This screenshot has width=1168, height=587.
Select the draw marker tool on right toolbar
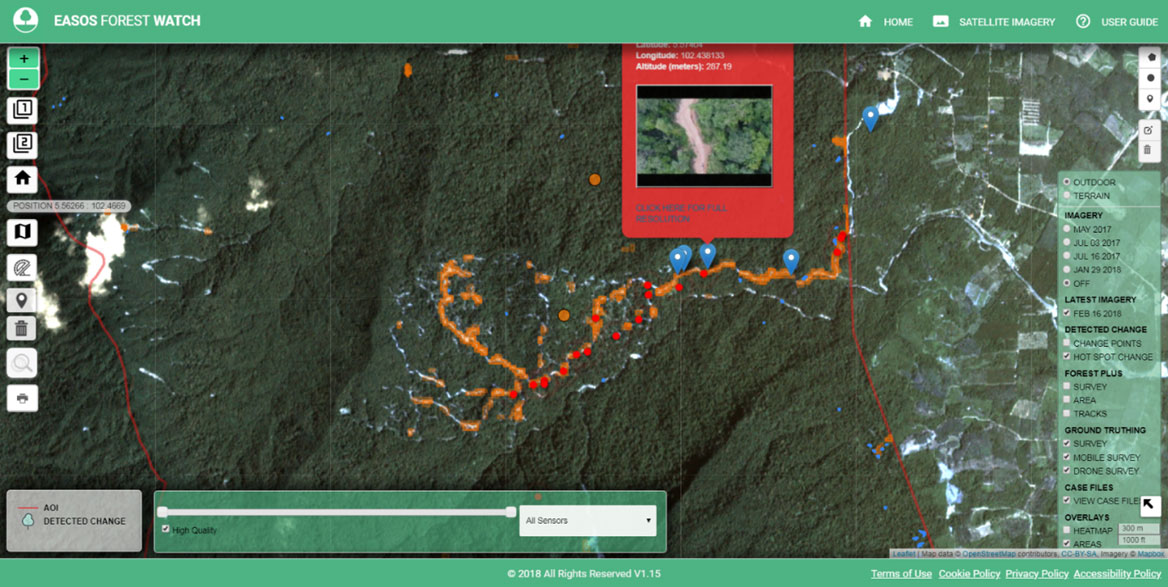point(1150,98)
